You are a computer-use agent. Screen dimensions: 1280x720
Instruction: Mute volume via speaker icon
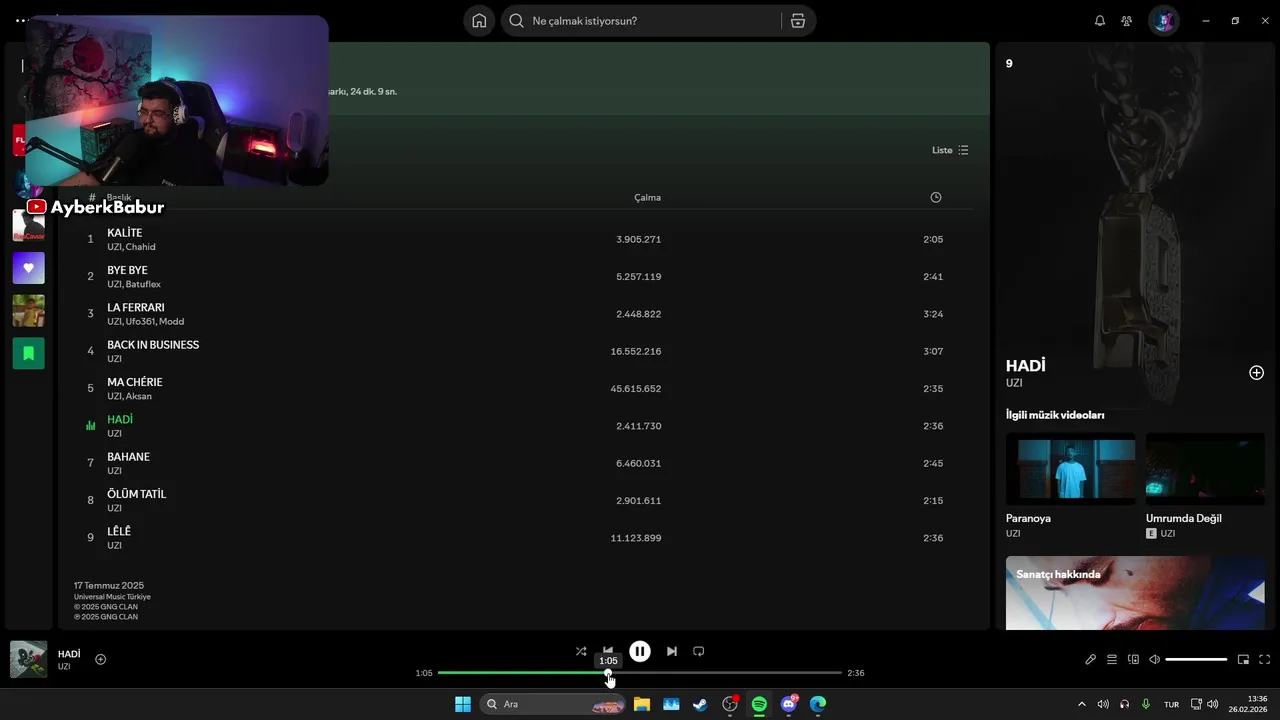(1155, 659)
